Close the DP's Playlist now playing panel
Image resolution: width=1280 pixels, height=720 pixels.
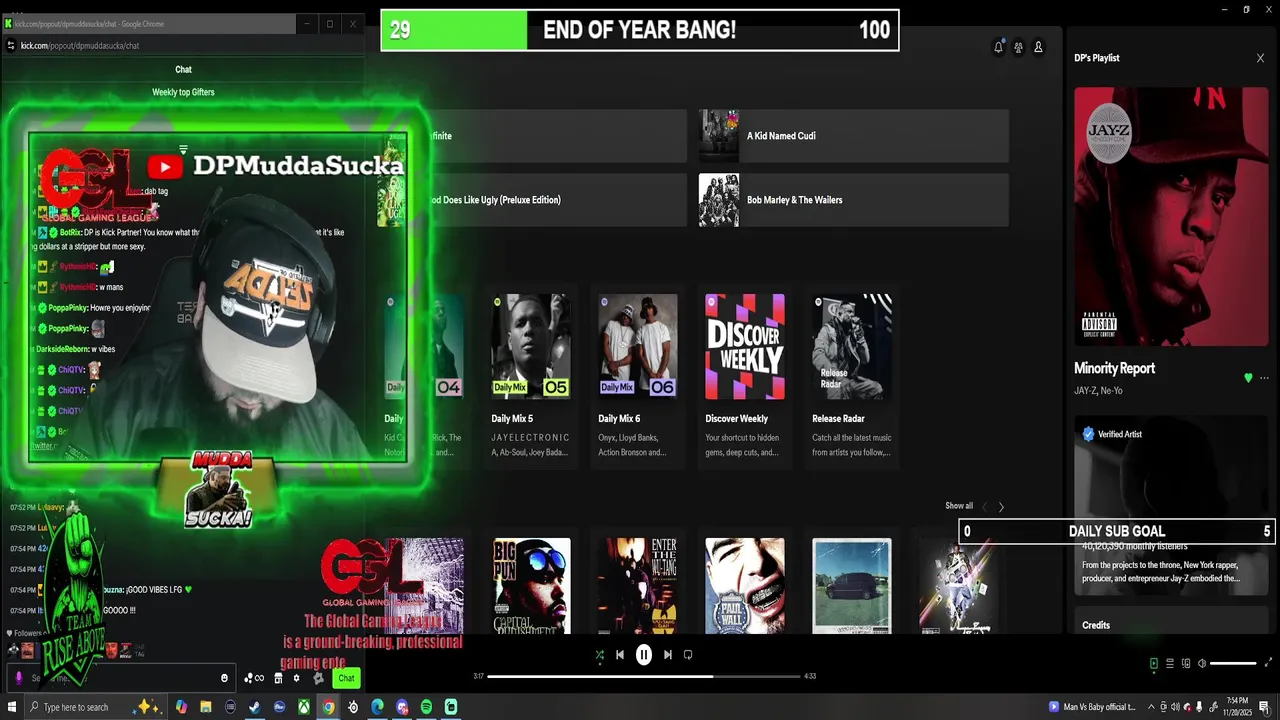[x=1260, y=58]
